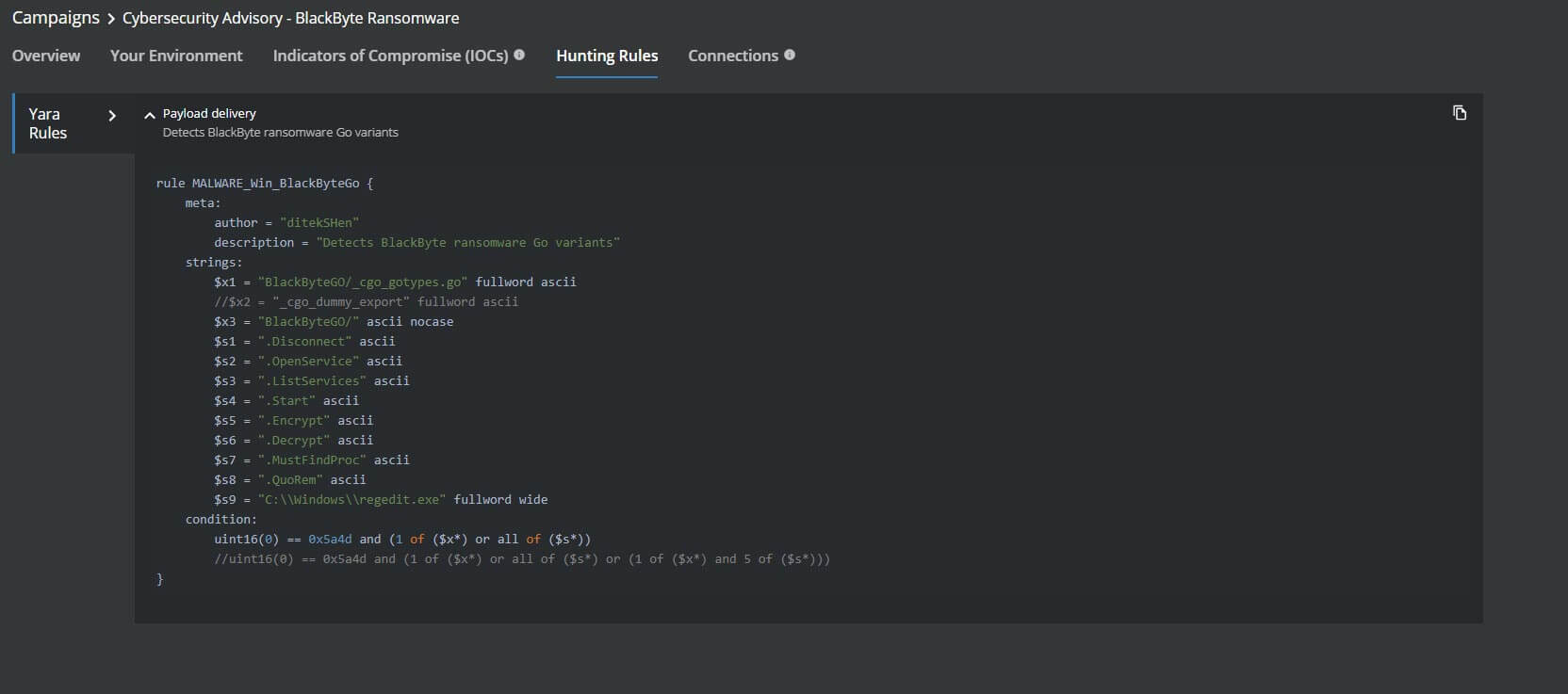
Task: Click the $s8 ".QuoRem" line
Action: [289, 480]
